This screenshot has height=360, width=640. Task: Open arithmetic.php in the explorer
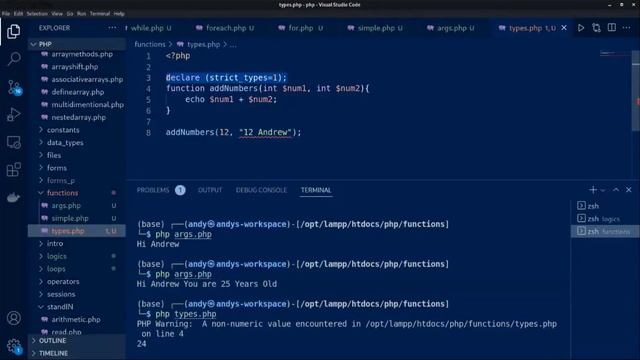77,319
